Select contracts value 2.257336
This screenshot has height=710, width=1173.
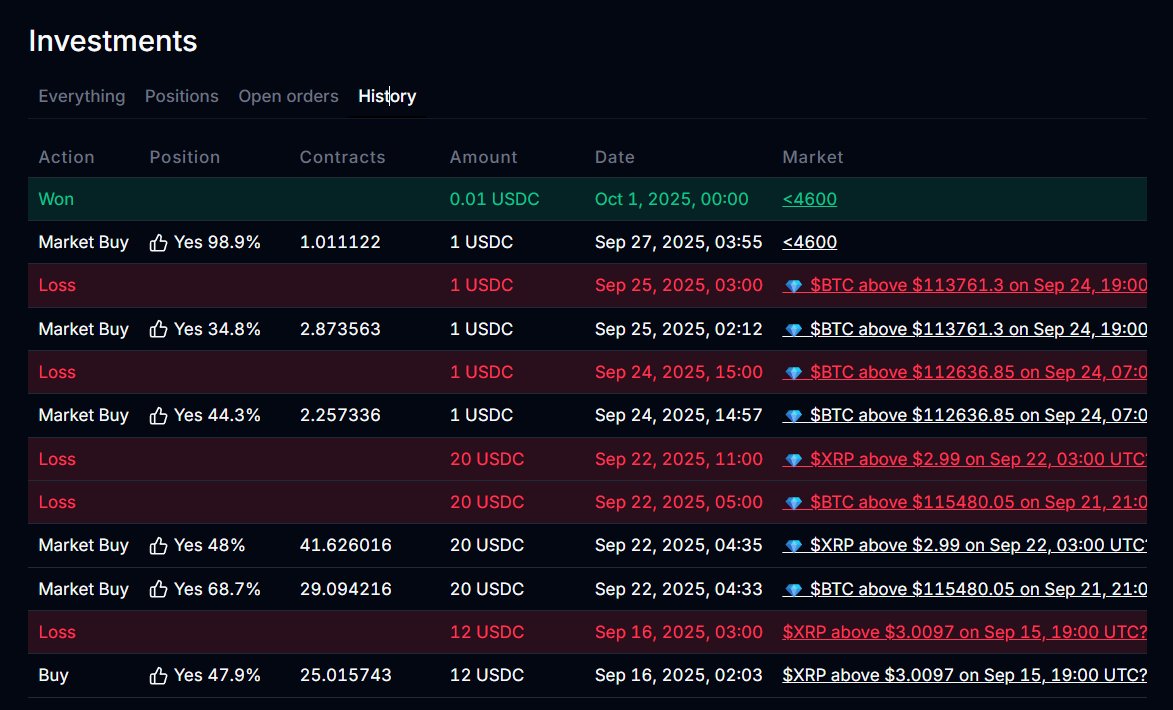pyautogui.click(x=340, y=415)
